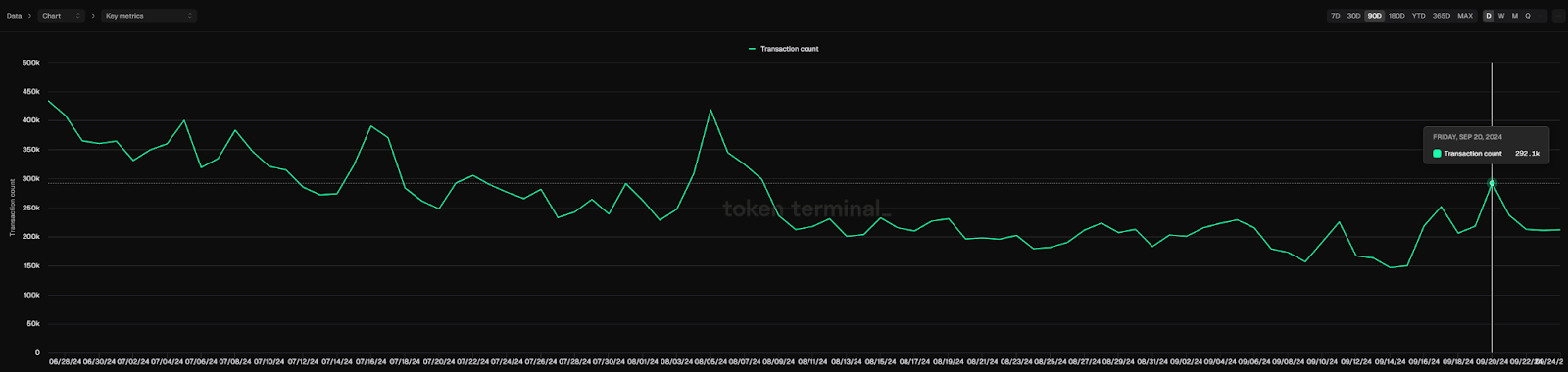Set granularity to quarterly (Q)
The height and width of the screenshot is (372, 1568).
click(1527, 16)
